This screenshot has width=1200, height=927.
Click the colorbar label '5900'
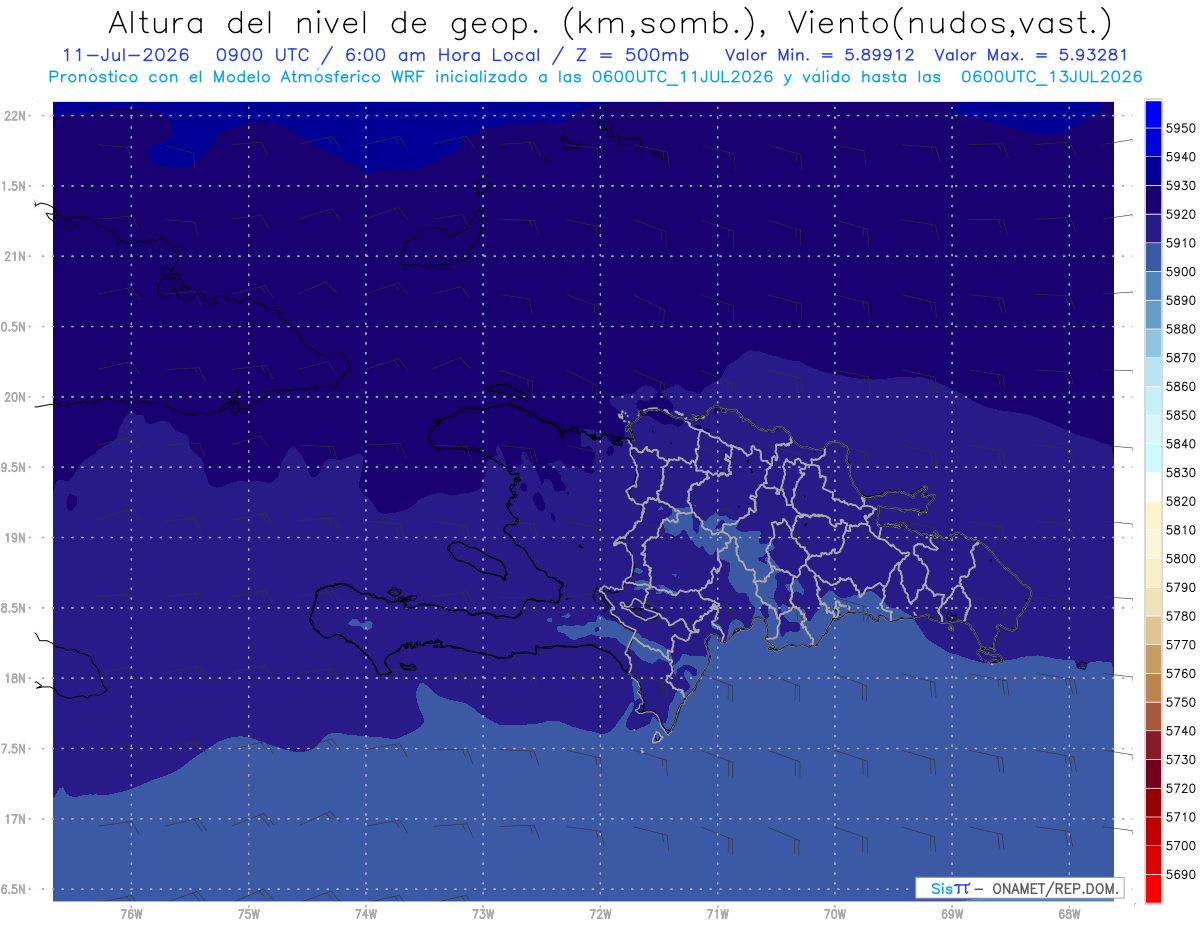tap(1181, 272)
